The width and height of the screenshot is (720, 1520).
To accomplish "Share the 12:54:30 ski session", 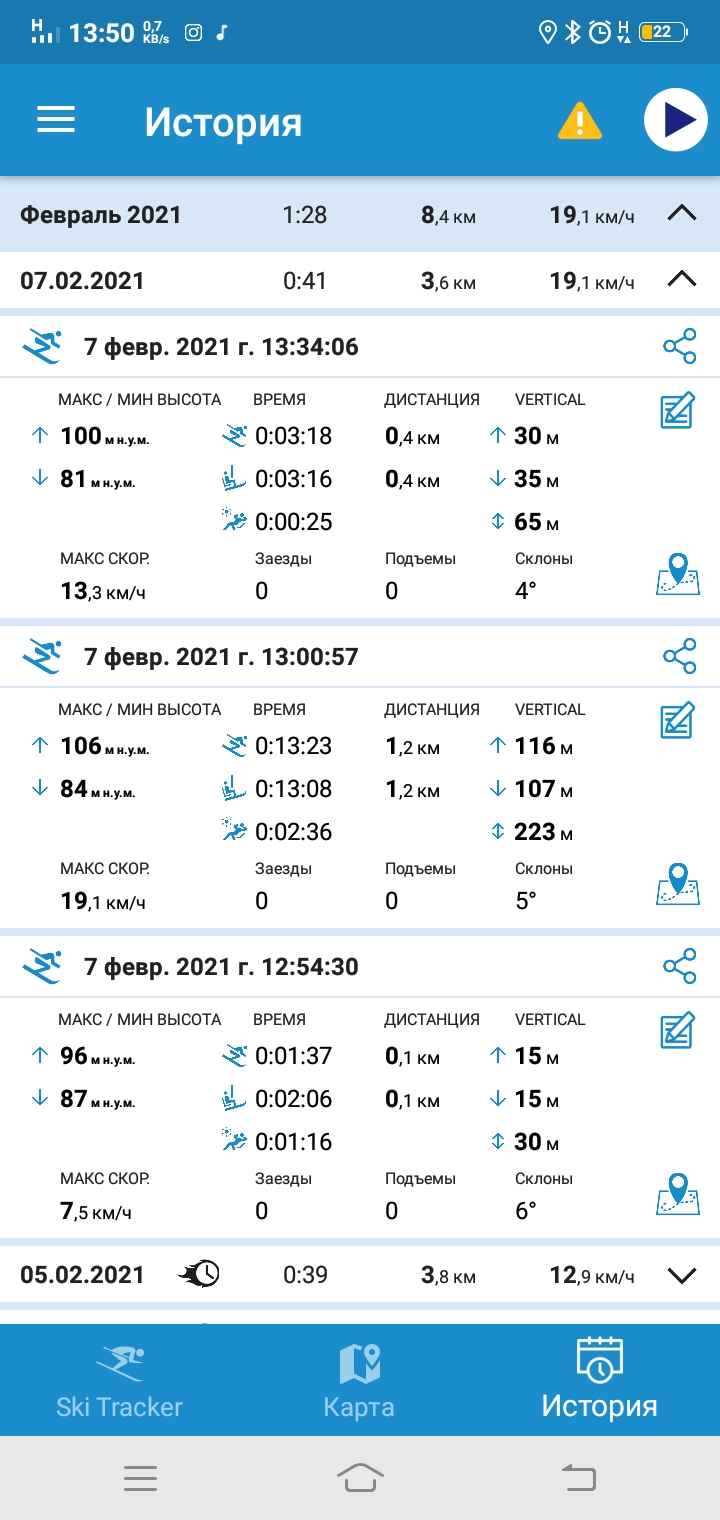I will (x=679, y=967).
